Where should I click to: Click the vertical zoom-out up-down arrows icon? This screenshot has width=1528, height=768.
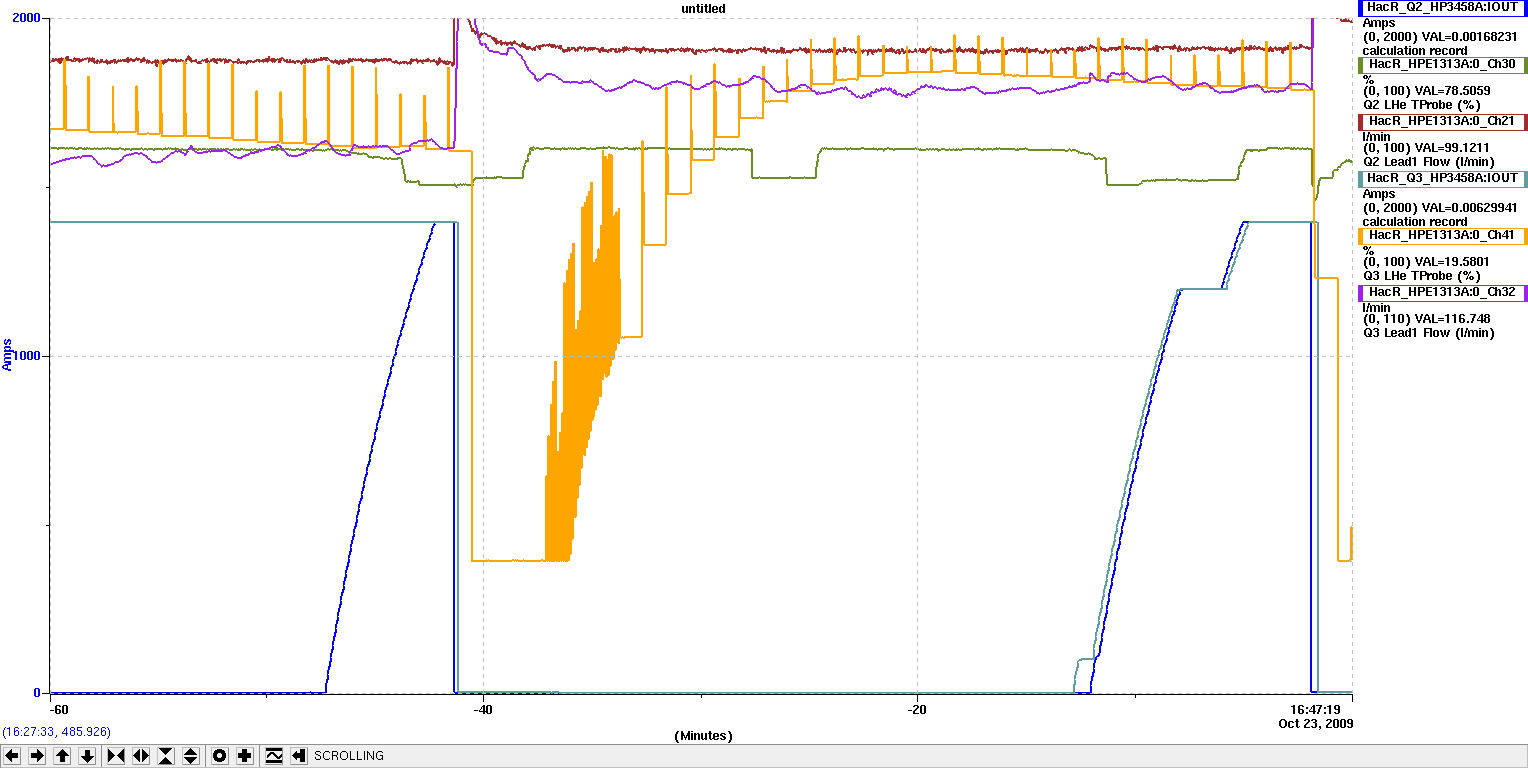pyautogui.click(x=191, y=756)
